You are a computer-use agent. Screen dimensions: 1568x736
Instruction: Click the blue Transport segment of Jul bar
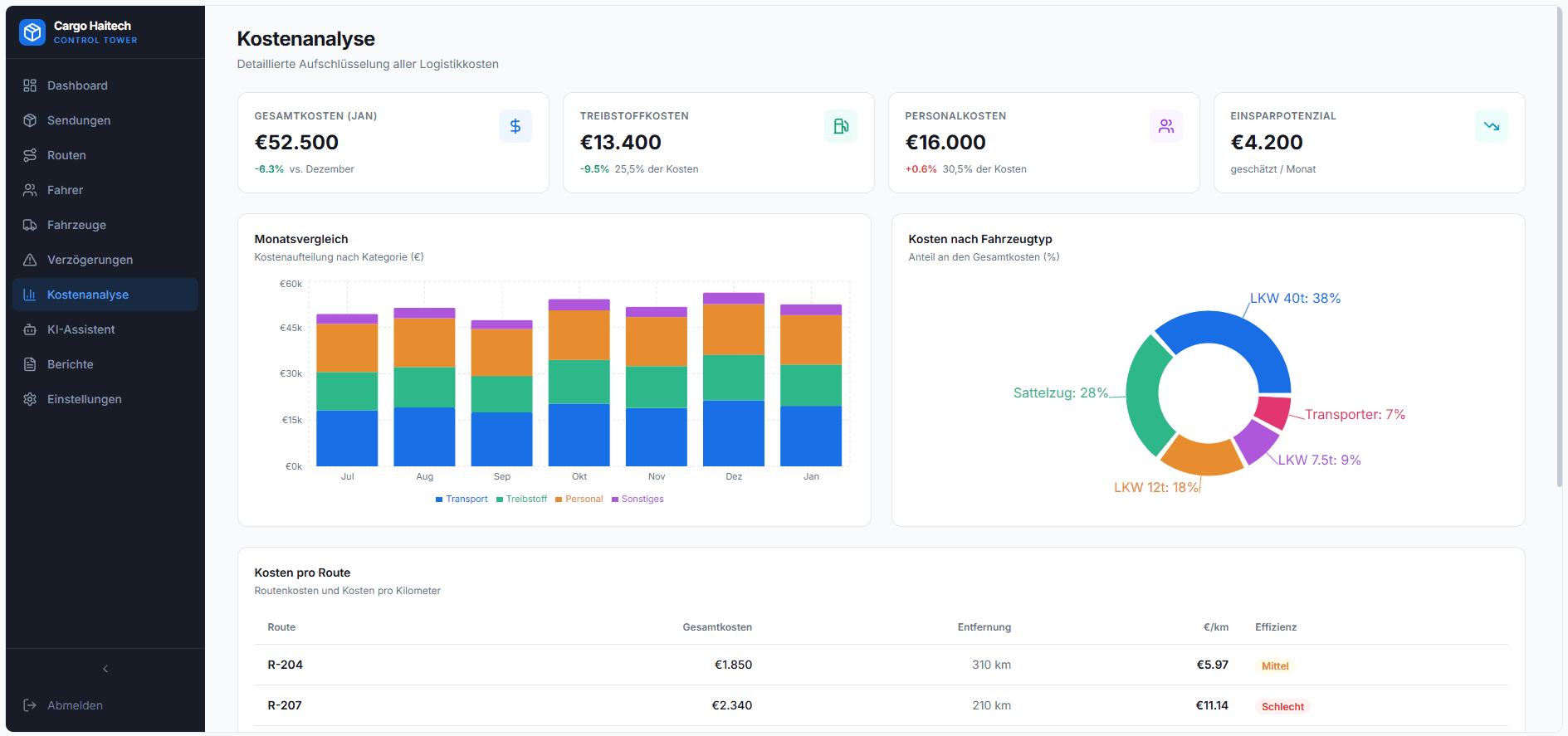tap(347, 438)
